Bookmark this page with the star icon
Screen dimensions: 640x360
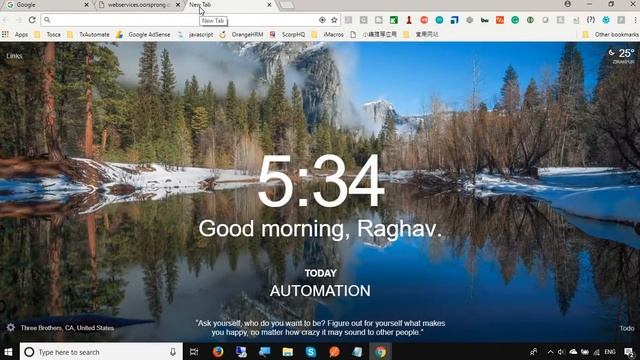pyautogui.click(x=334, y=20)
